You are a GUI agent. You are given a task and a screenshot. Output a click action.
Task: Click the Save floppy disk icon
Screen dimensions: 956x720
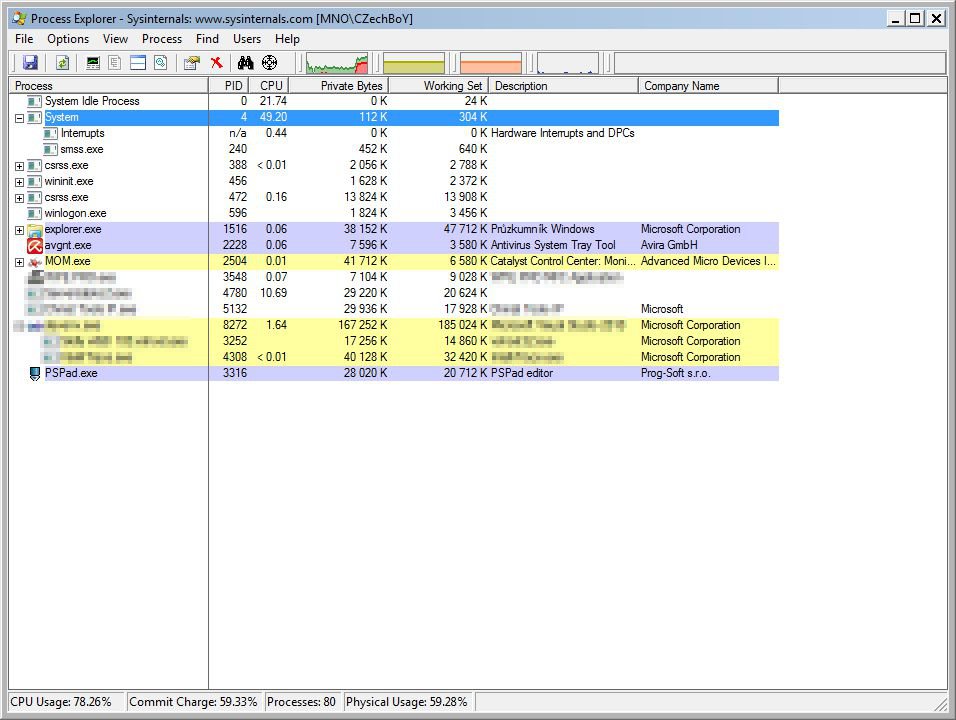30,62
